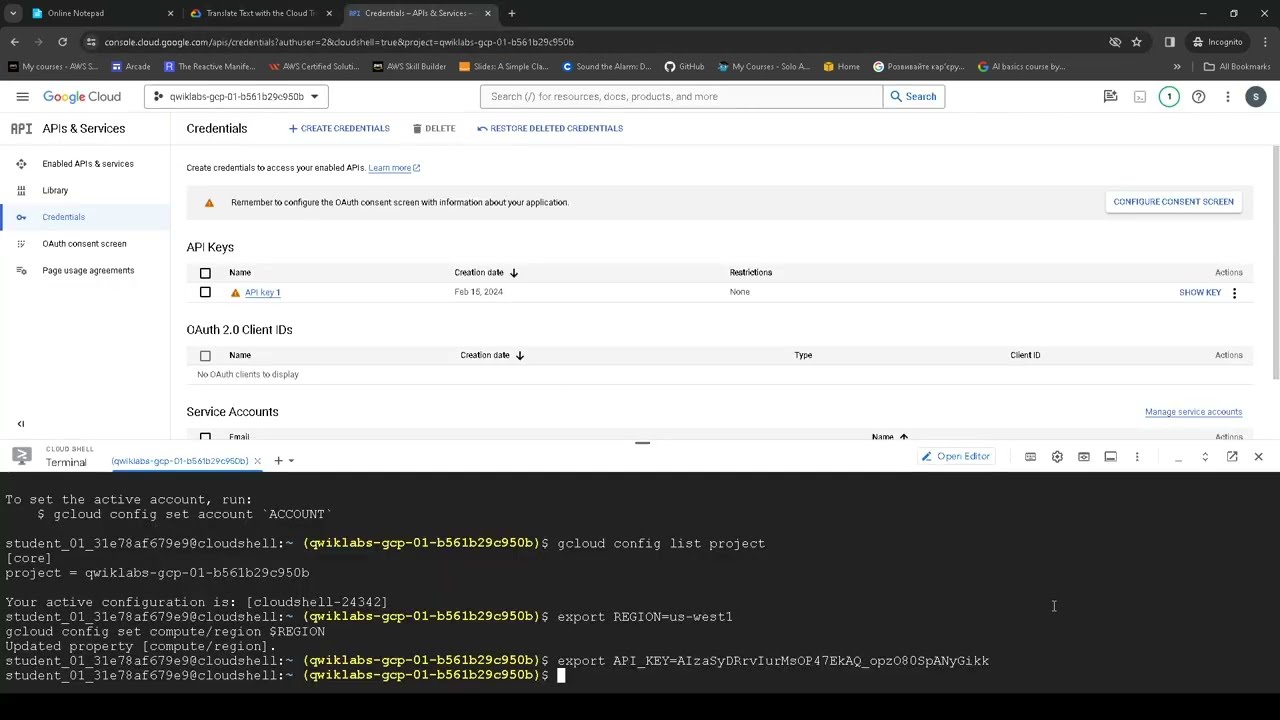This screenshot has height=720, width=1280.
Task: Open the Learn more link
Action: pyautogui.click(x=394, y=168)
